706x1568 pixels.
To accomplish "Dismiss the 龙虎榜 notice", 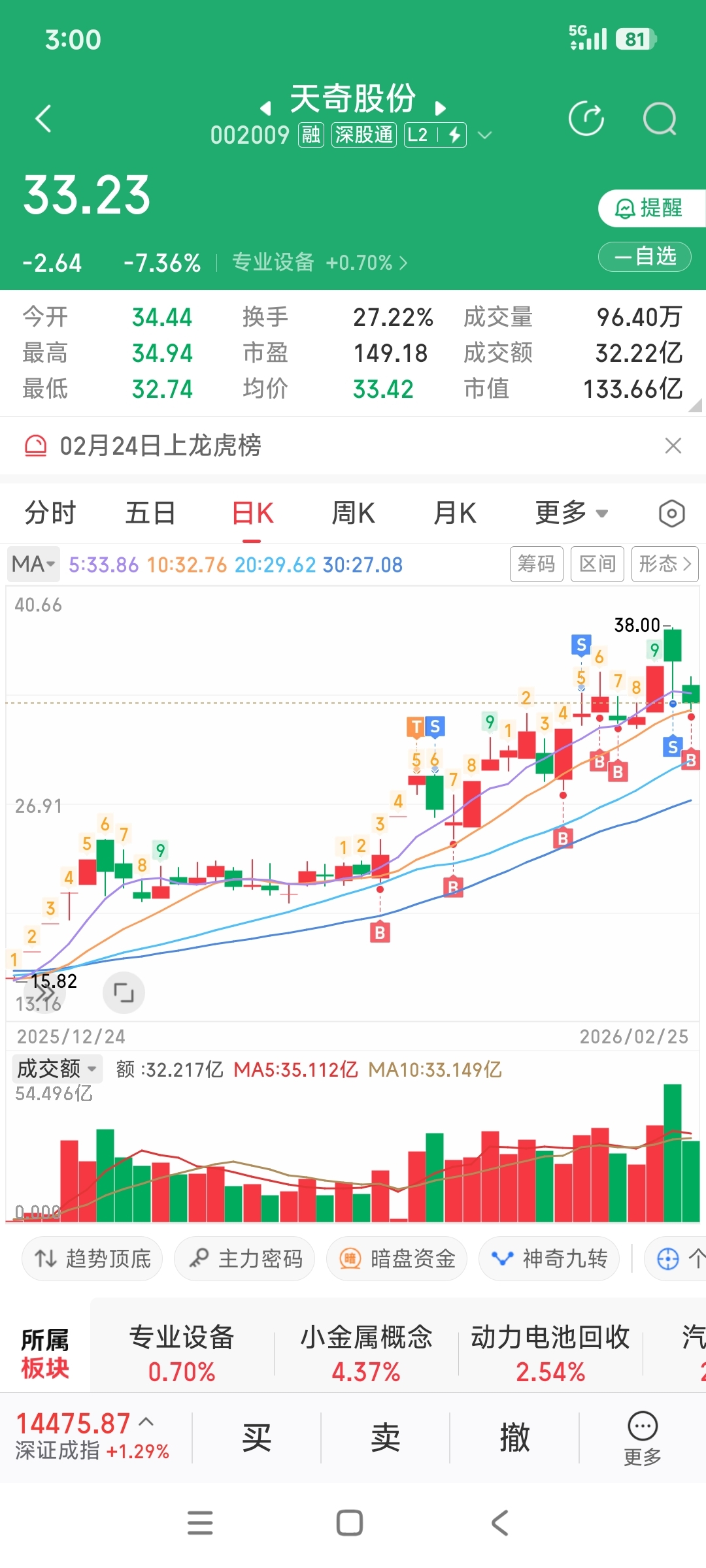I will pos(673,446).
